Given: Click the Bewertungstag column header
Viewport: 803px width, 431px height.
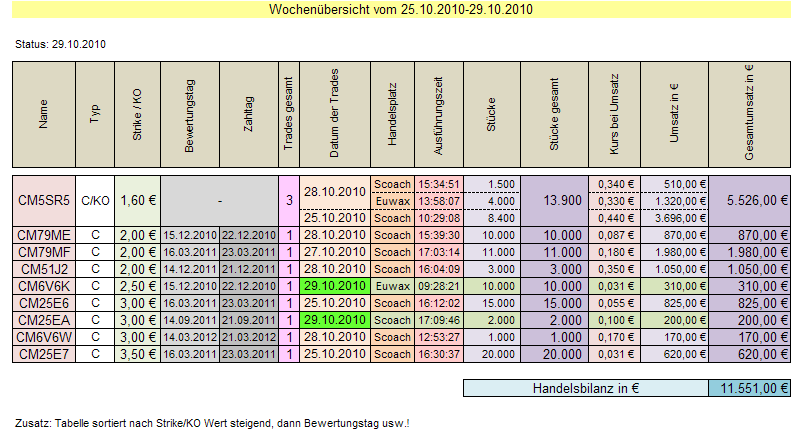Looking at the screenshot, I should [x=189, y=118].
